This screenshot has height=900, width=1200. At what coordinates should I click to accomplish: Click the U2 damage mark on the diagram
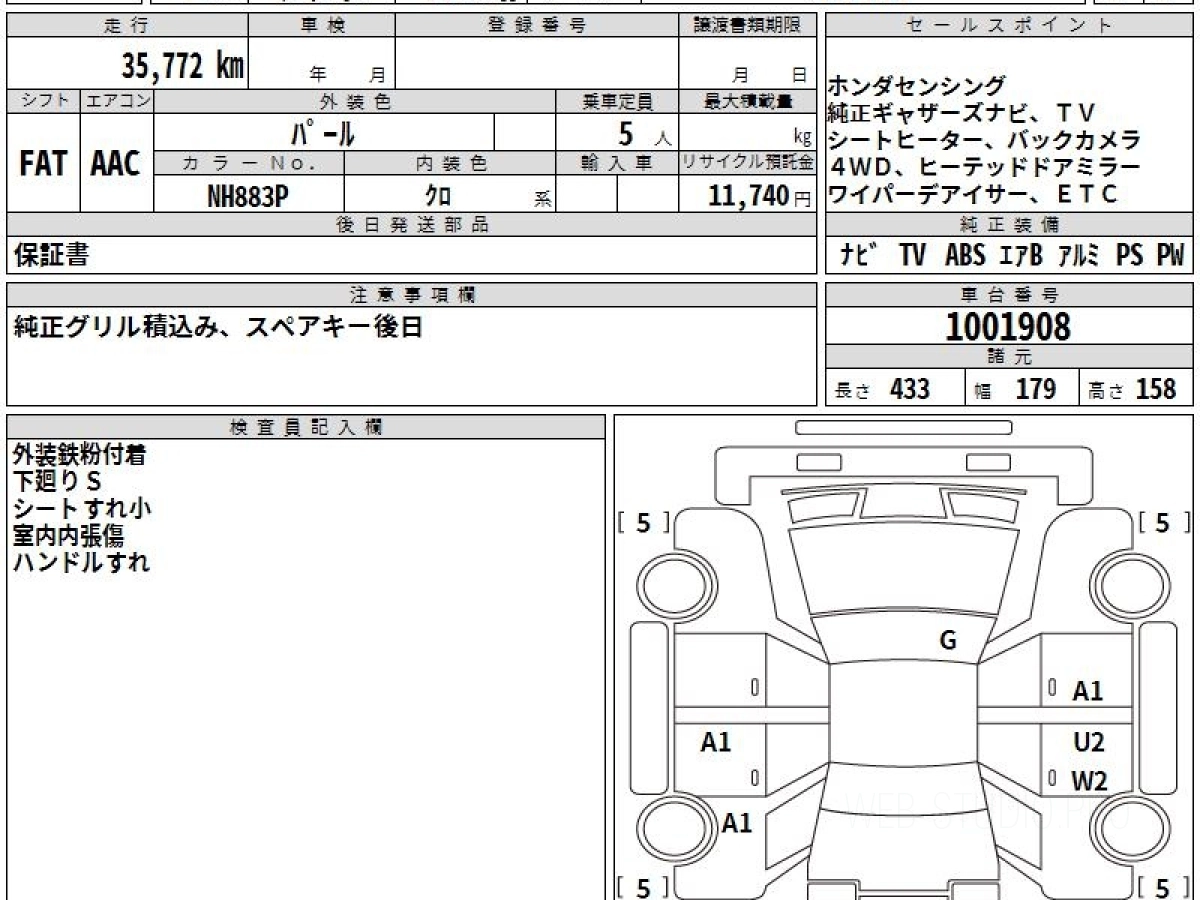point(1089,743)
